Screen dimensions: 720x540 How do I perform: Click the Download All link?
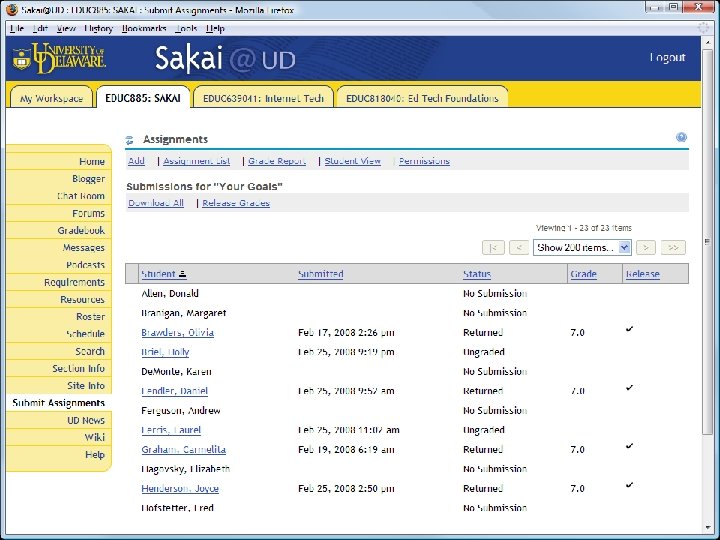click(156, 203)
